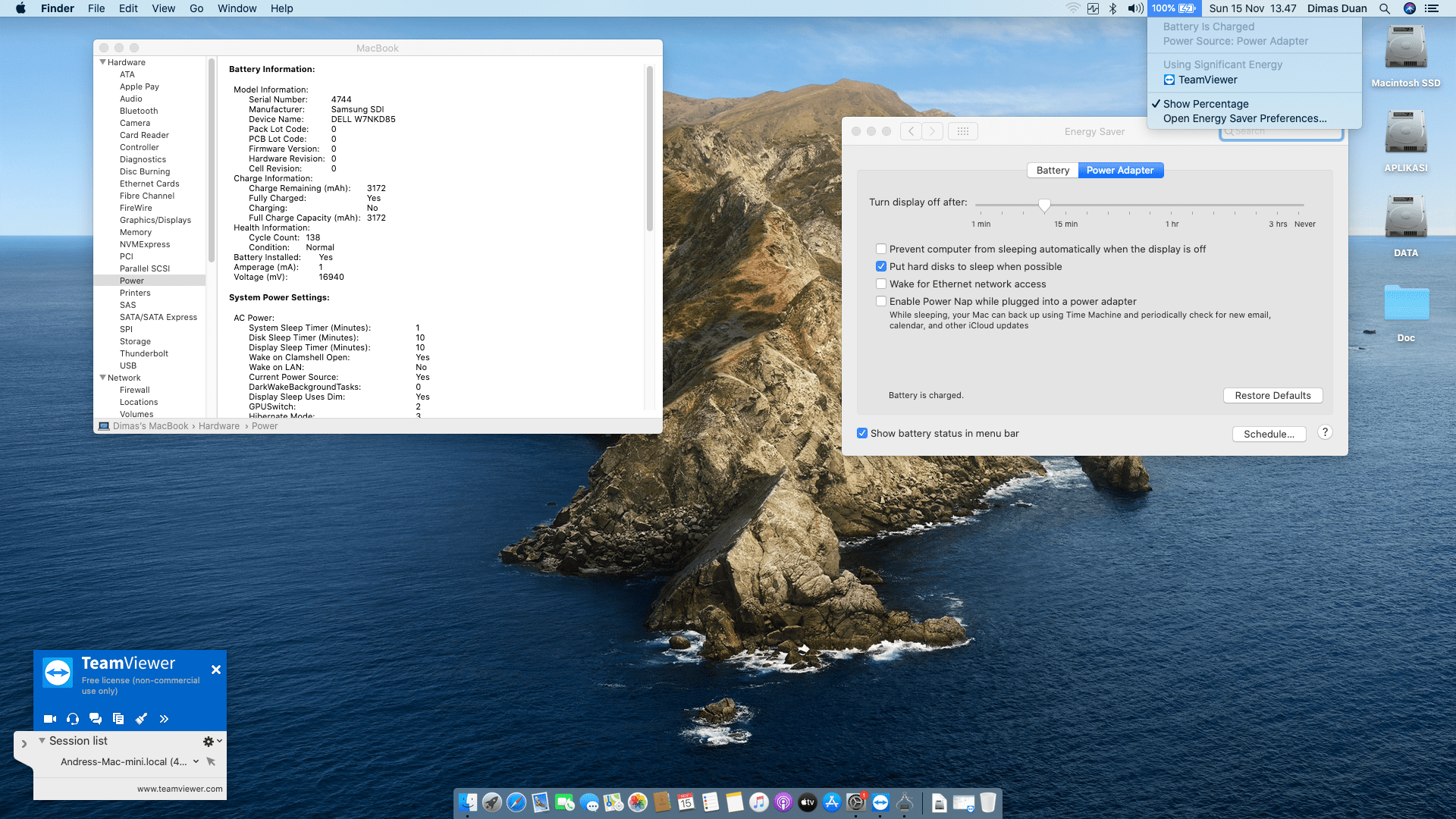Open TeamViewer panel video camera icon
The width and height of the screenshot is (1456, 819).
50,718
